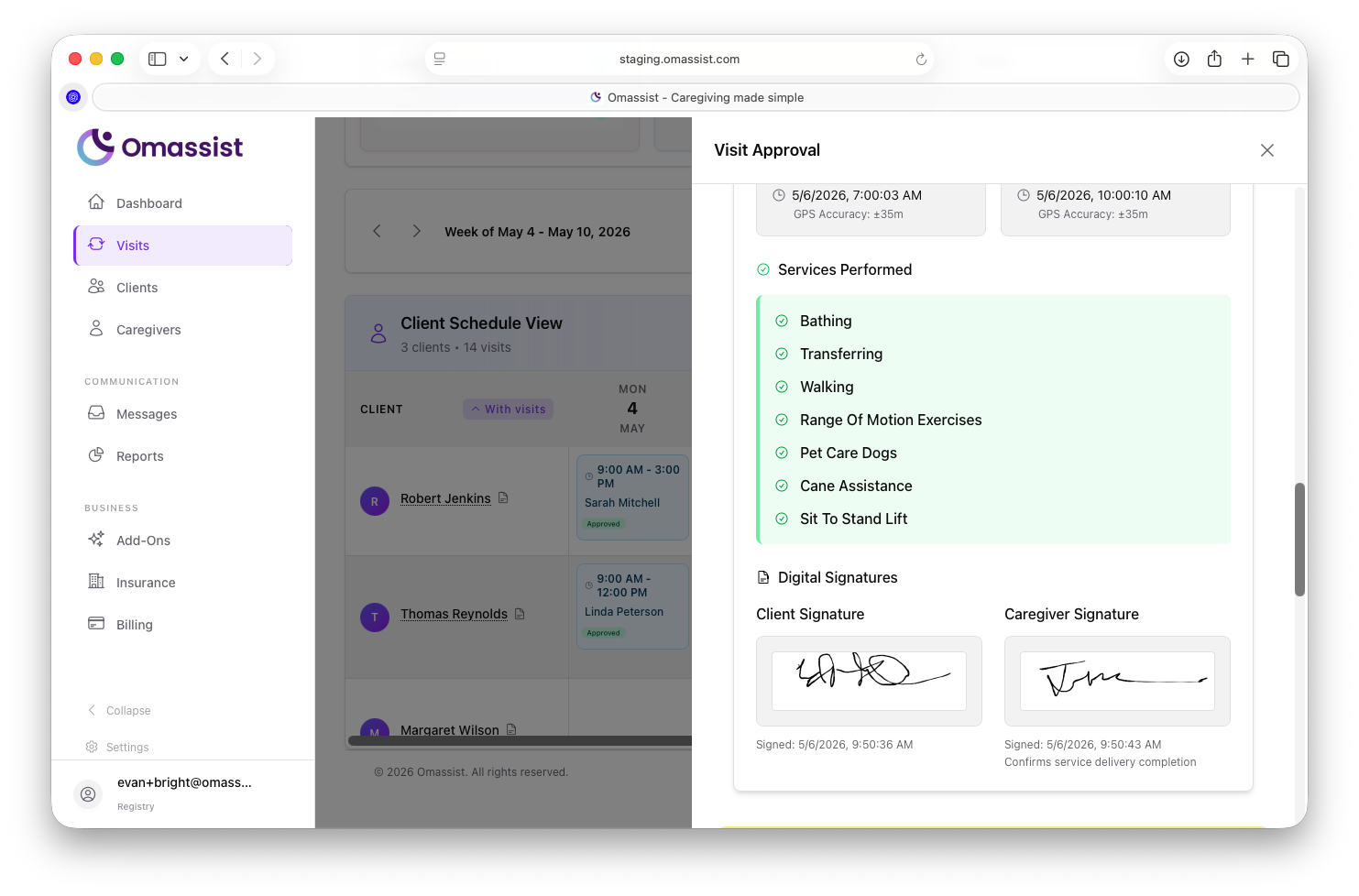Screen dimensions: 1359x896
Task: Open the Safari tab group dropdown arrow
Action: (184, 59)
